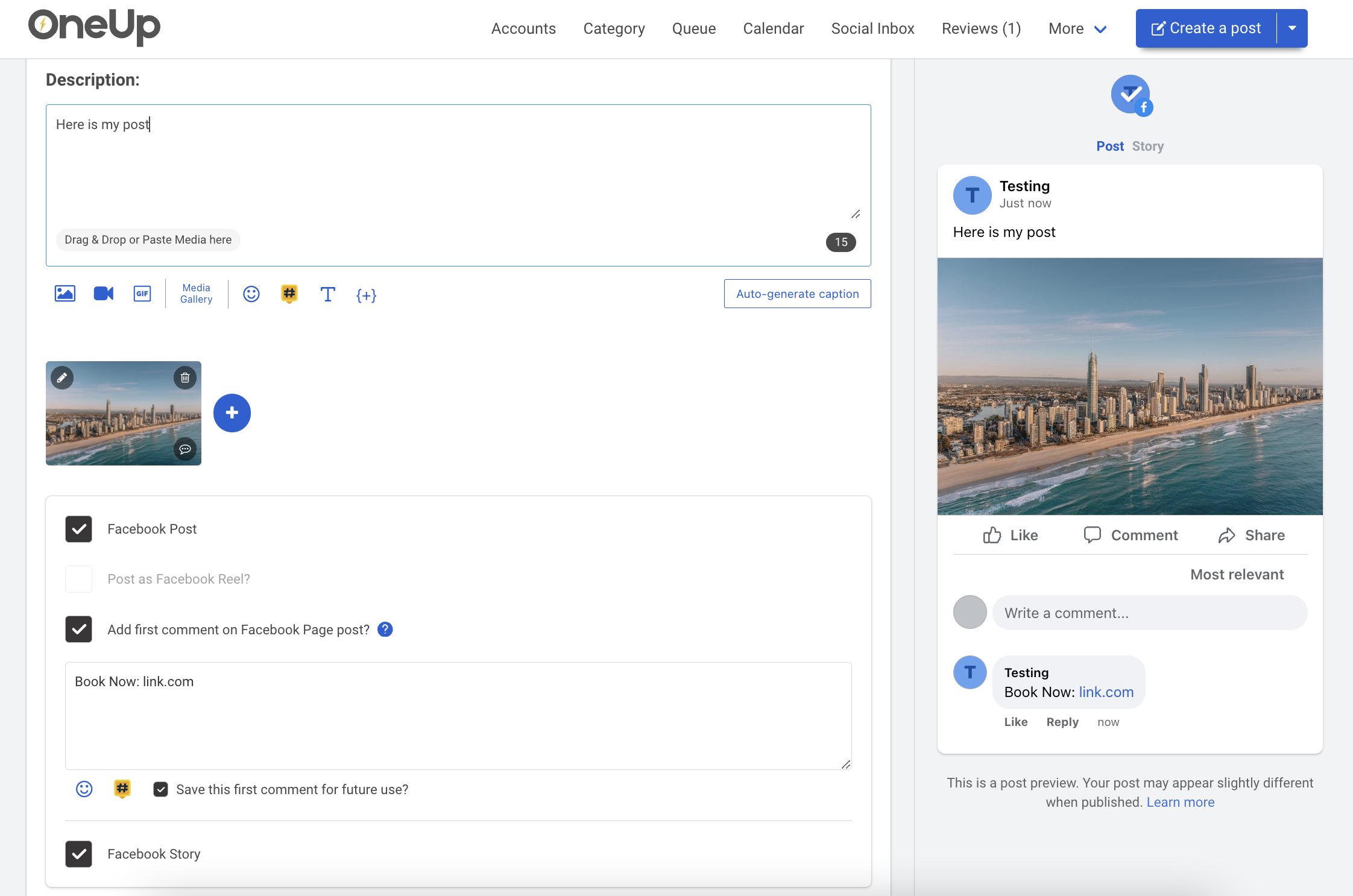
Task: Open the Most relevant comments sorting
Action: pyautogui.click(x=1237, y=575)
